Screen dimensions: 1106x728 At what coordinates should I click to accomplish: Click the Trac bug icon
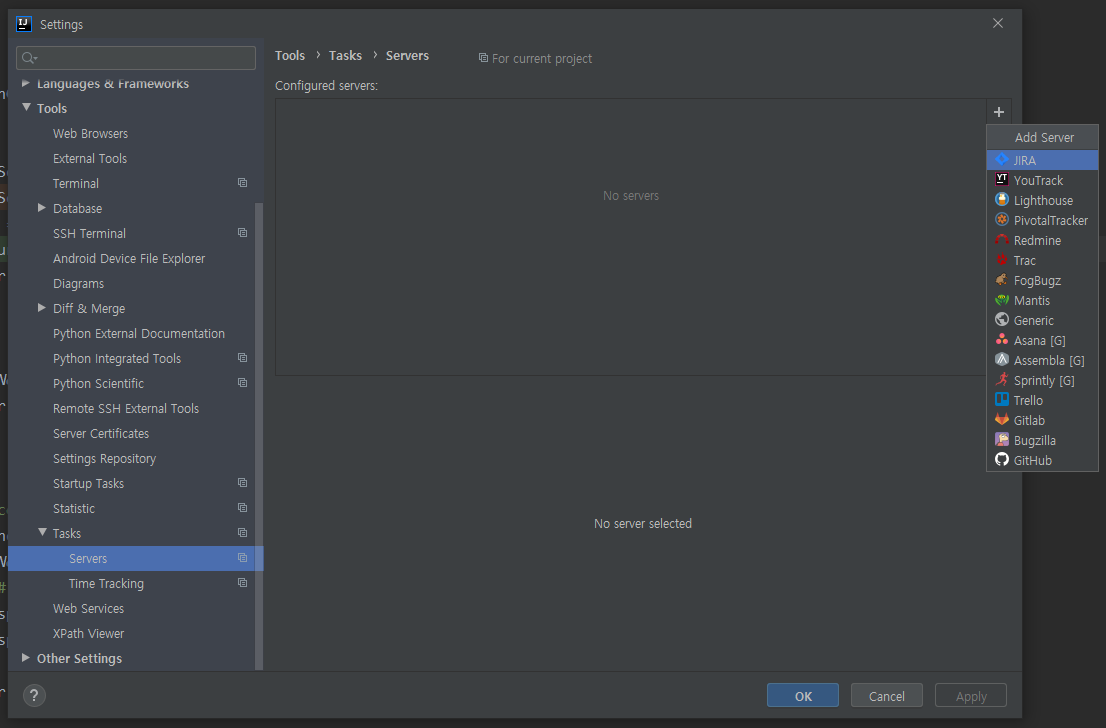[x=1002, y=260]
